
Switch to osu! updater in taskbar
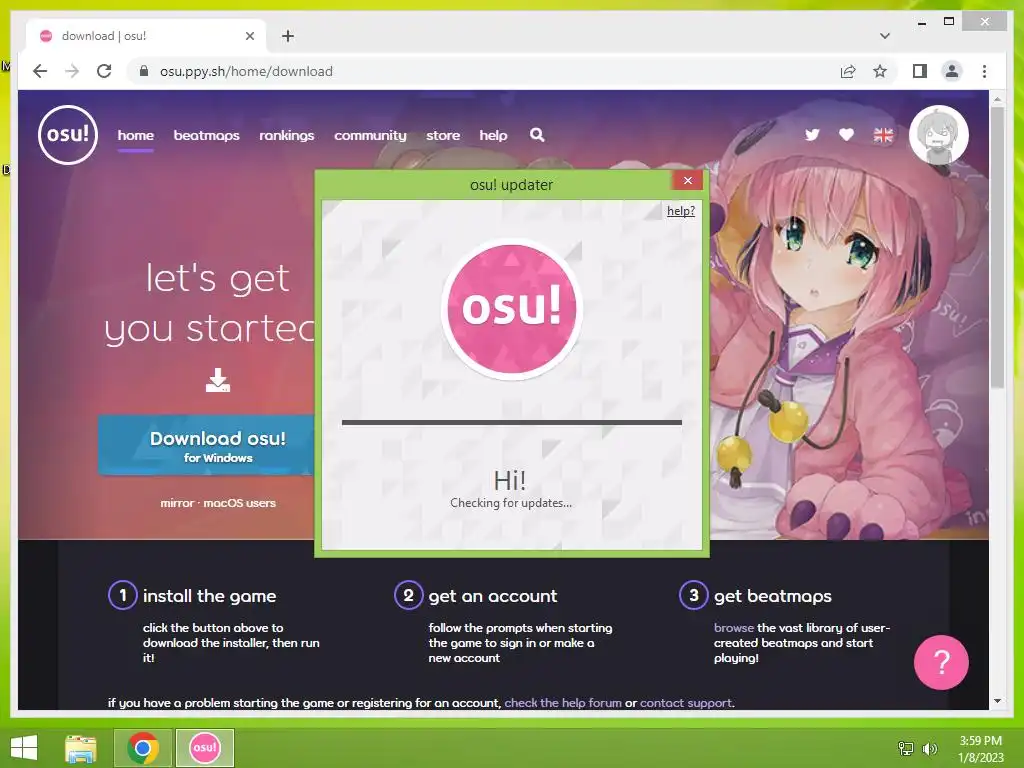click(x=204, y=748)
